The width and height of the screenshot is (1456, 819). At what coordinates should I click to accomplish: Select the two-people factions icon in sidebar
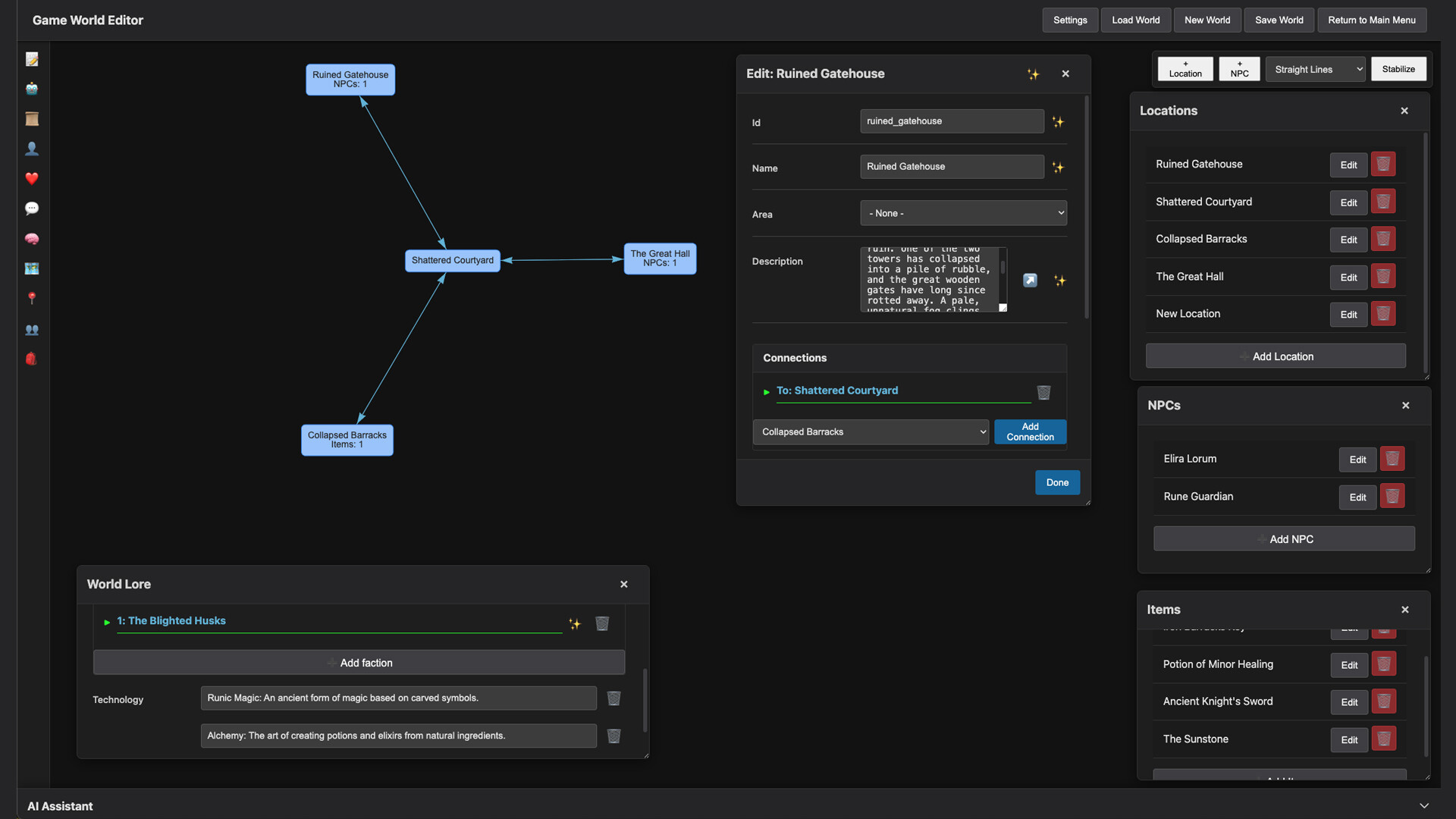[32, 330]
